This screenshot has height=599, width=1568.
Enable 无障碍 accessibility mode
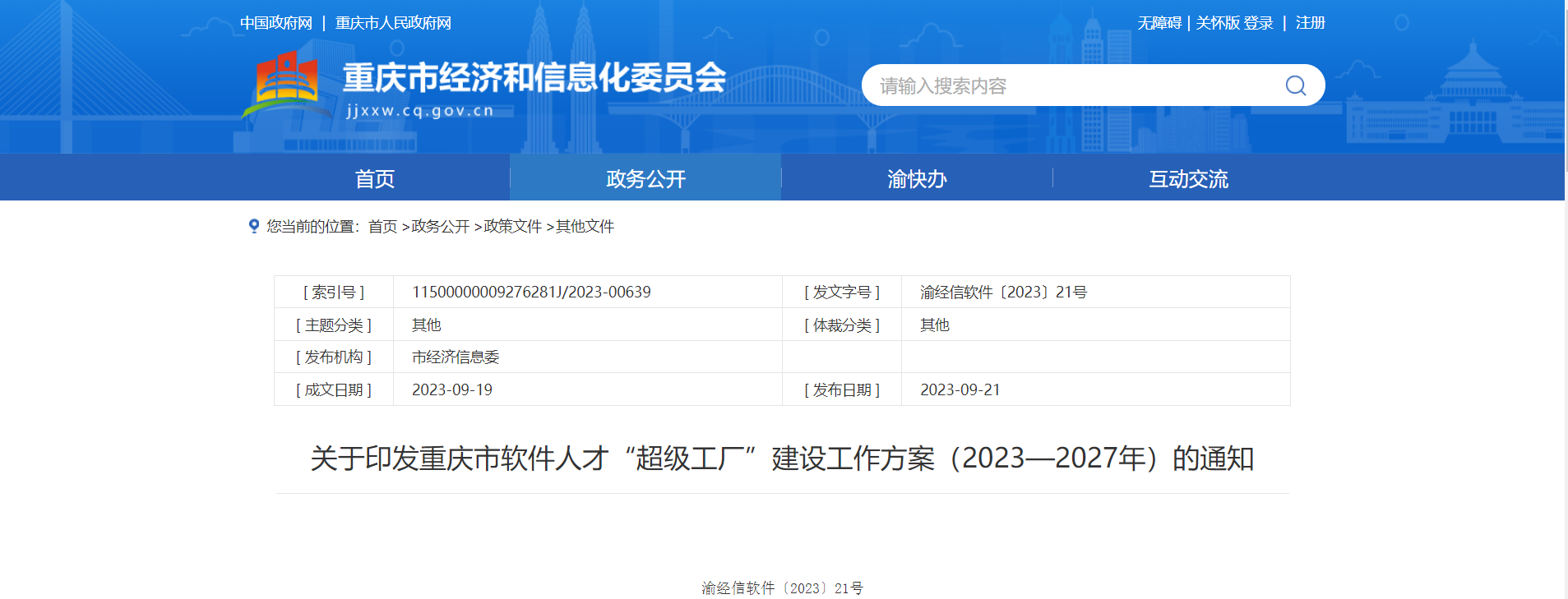pos(1159,23)
